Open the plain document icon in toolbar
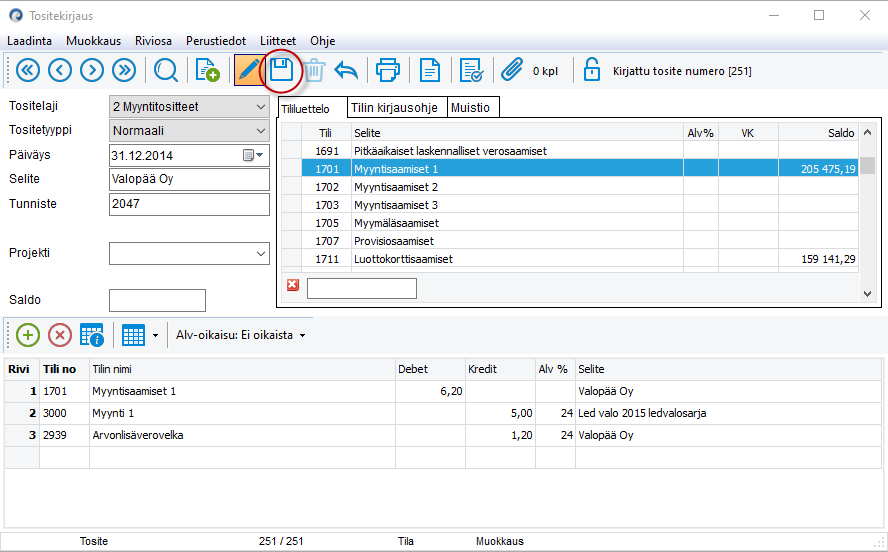The width and height of the screenshot is (888, 552). [430, 71]
